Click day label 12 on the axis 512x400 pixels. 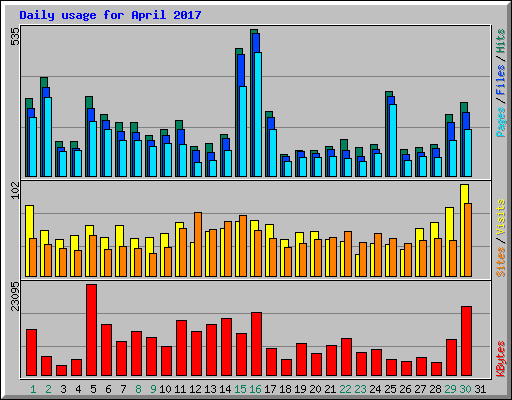pos(195,389)
